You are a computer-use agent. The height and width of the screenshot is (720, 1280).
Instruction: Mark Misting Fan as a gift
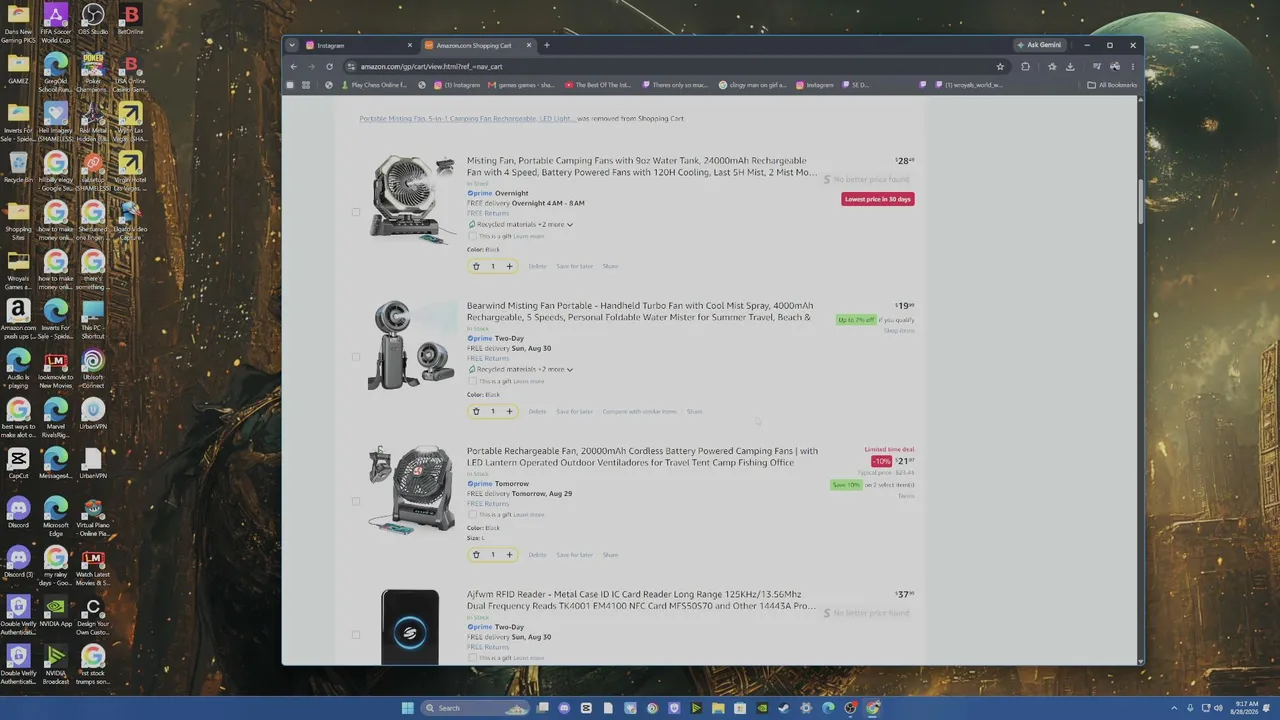pyautogui.click(x=473, y=236)
